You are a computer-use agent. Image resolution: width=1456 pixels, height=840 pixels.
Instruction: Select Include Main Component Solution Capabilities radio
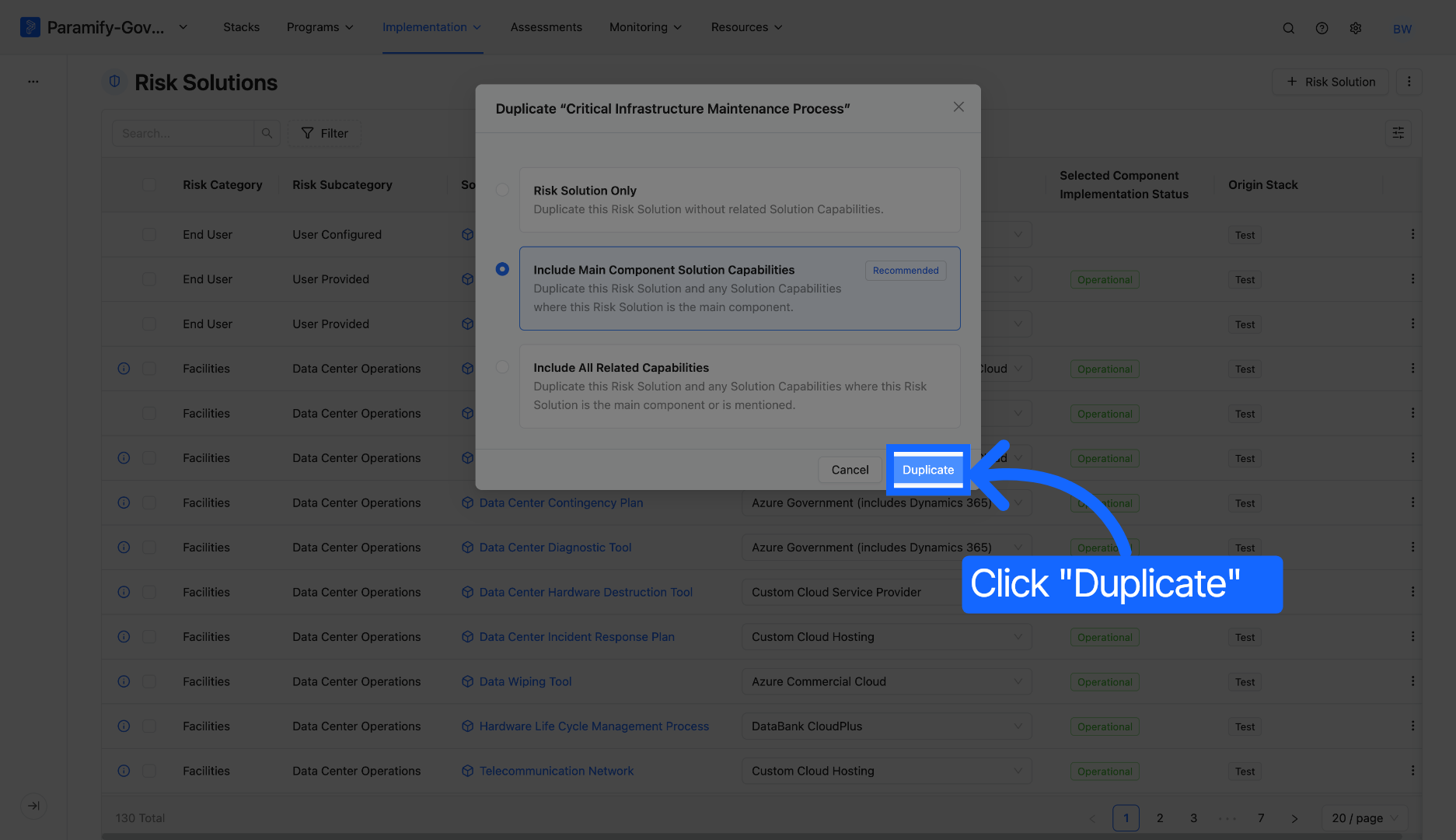502,269
